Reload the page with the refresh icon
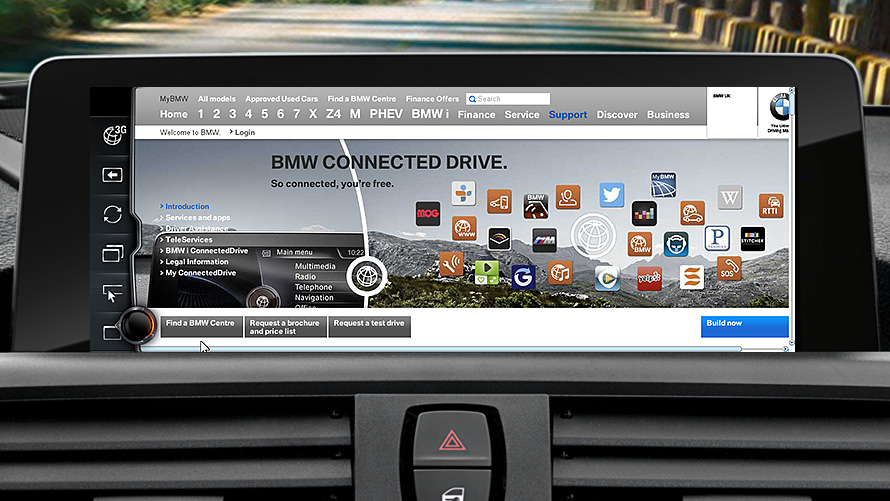This screenshot has width=890, height=501. 112,214
